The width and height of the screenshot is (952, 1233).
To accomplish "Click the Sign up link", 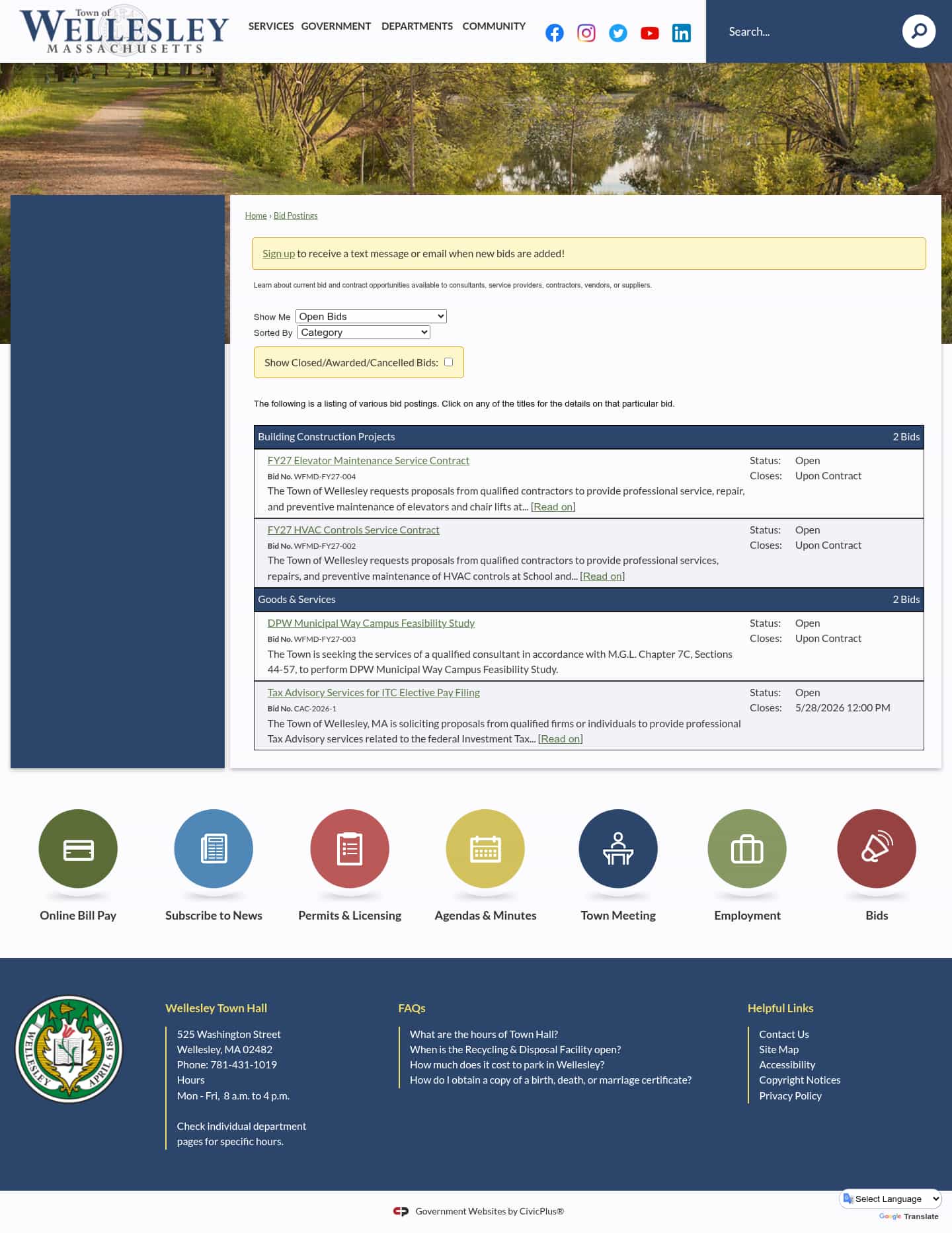I will click(278, 254).
